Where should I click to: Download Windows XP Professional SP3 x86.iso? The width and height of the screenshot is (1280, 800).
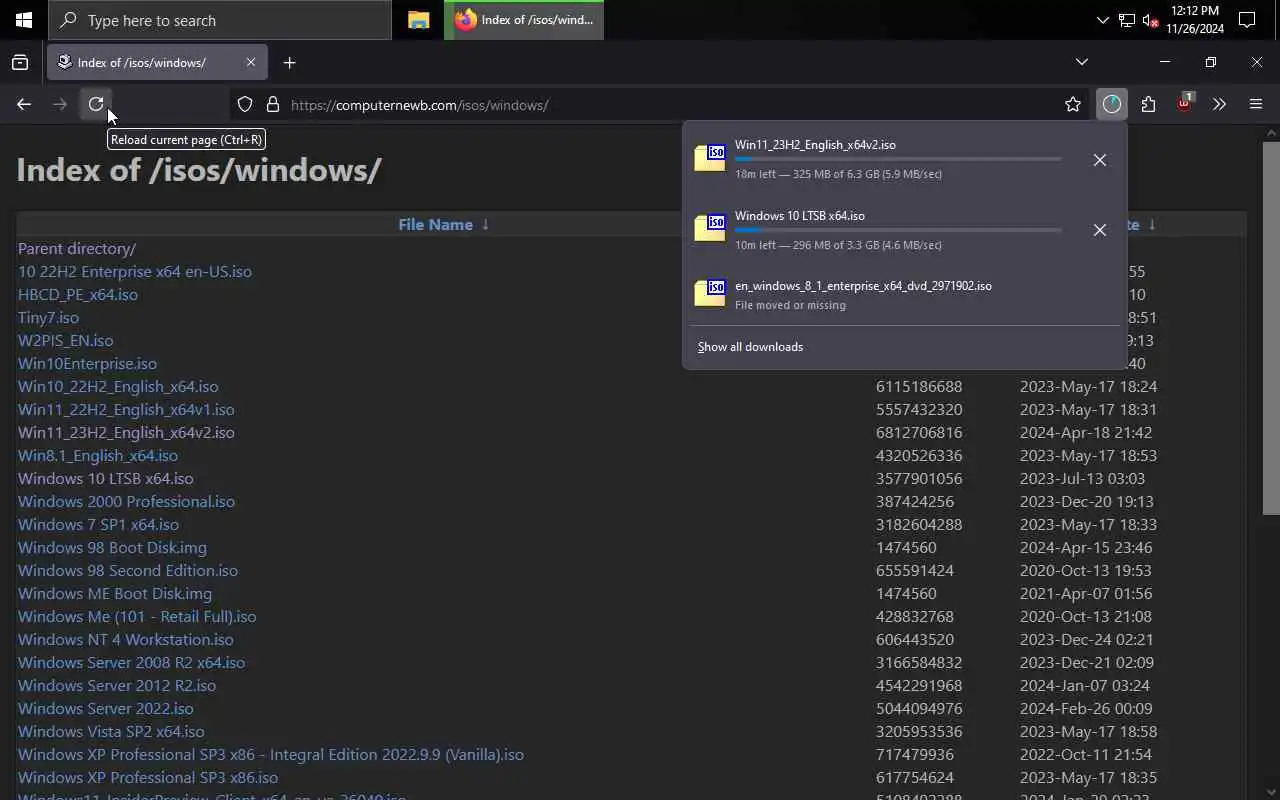pos(148,777)
